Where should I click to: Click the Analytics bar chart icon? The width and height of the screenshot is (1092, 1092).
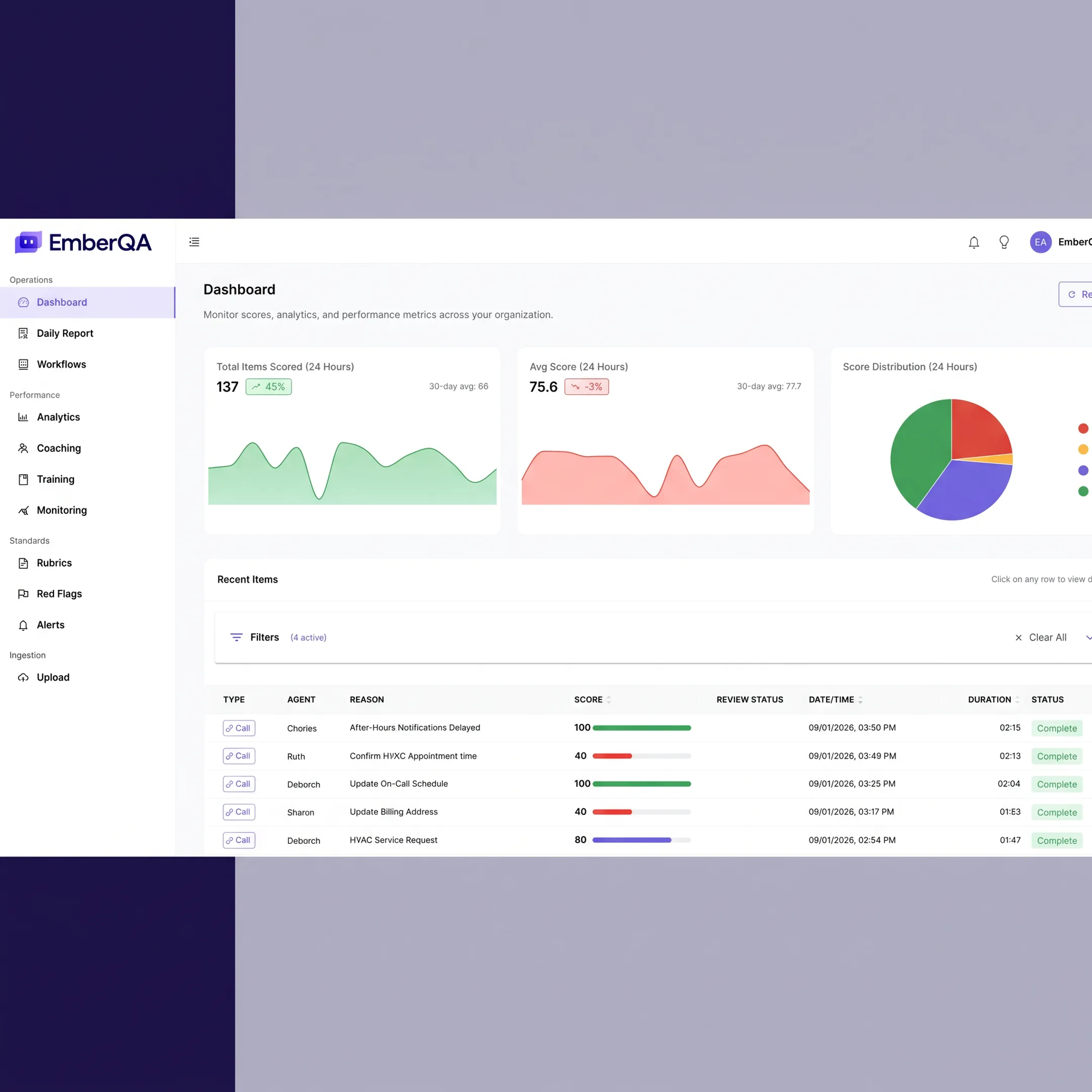(23, 417)
